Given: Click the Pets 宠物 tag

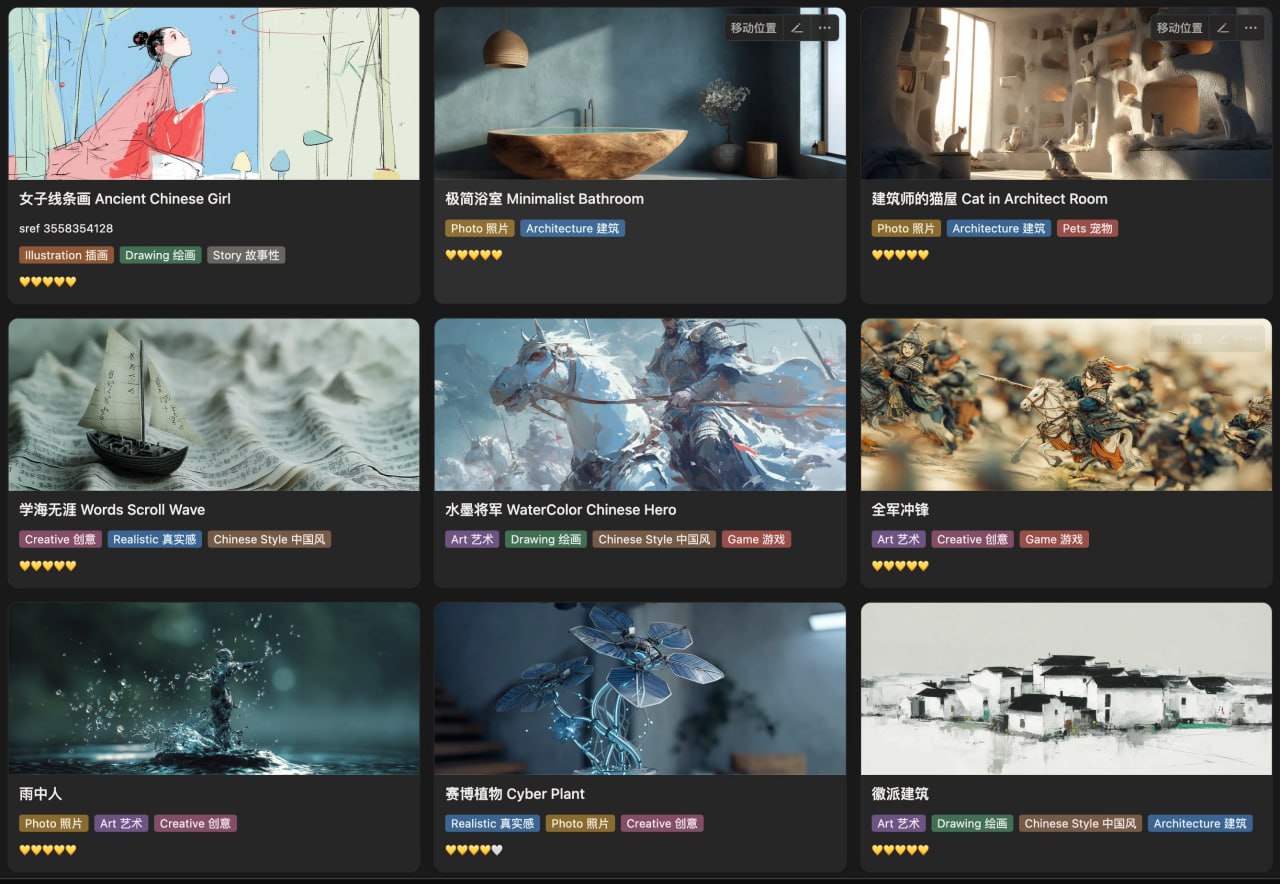Looking at the screenshot, I should coord(1088,229).
